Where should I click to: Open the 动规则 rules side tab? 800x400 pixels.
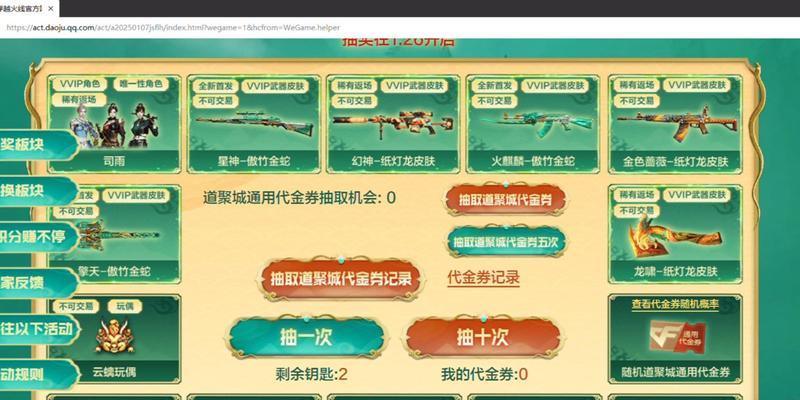click(x=37, y=375)
